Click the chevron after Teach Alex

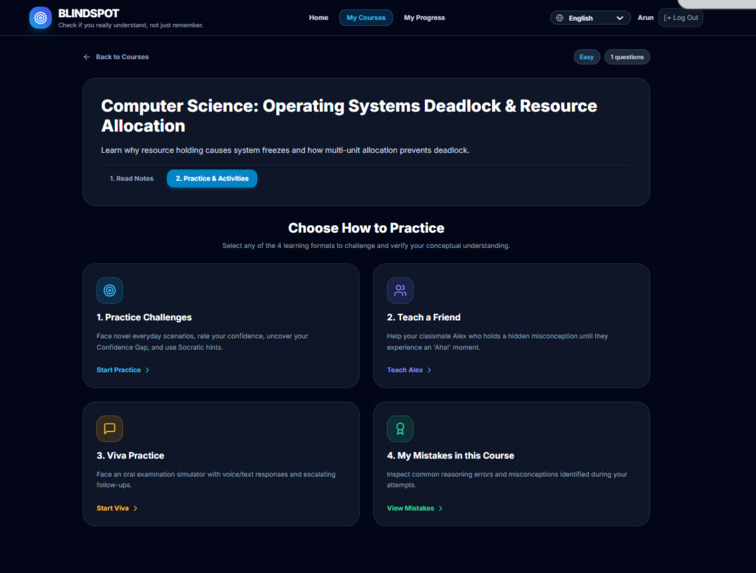[429, 370]
